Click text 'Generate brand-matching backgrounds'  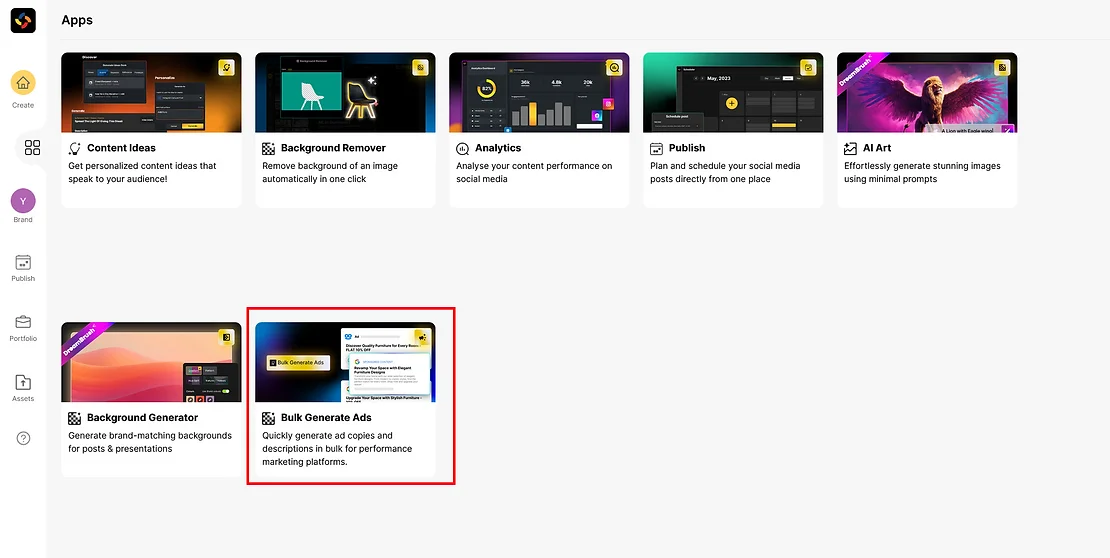tap(150, 435)
